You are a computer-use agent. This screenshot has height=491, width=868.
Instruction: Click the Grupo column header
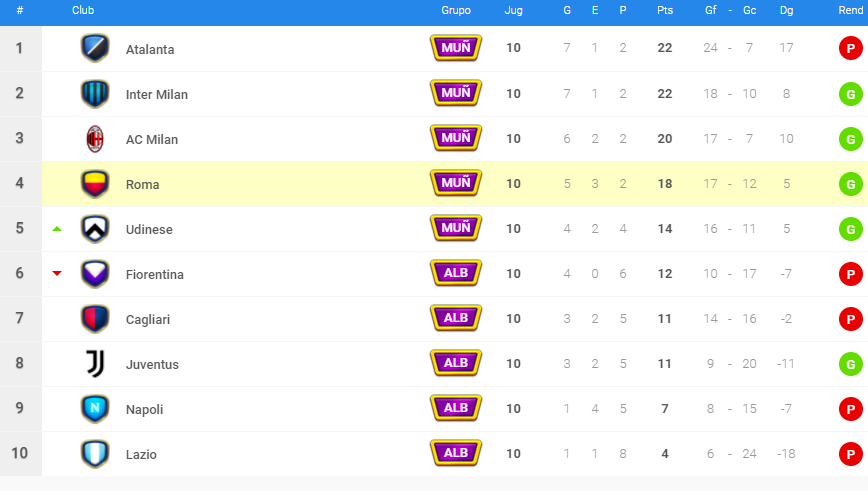[456, 10]
